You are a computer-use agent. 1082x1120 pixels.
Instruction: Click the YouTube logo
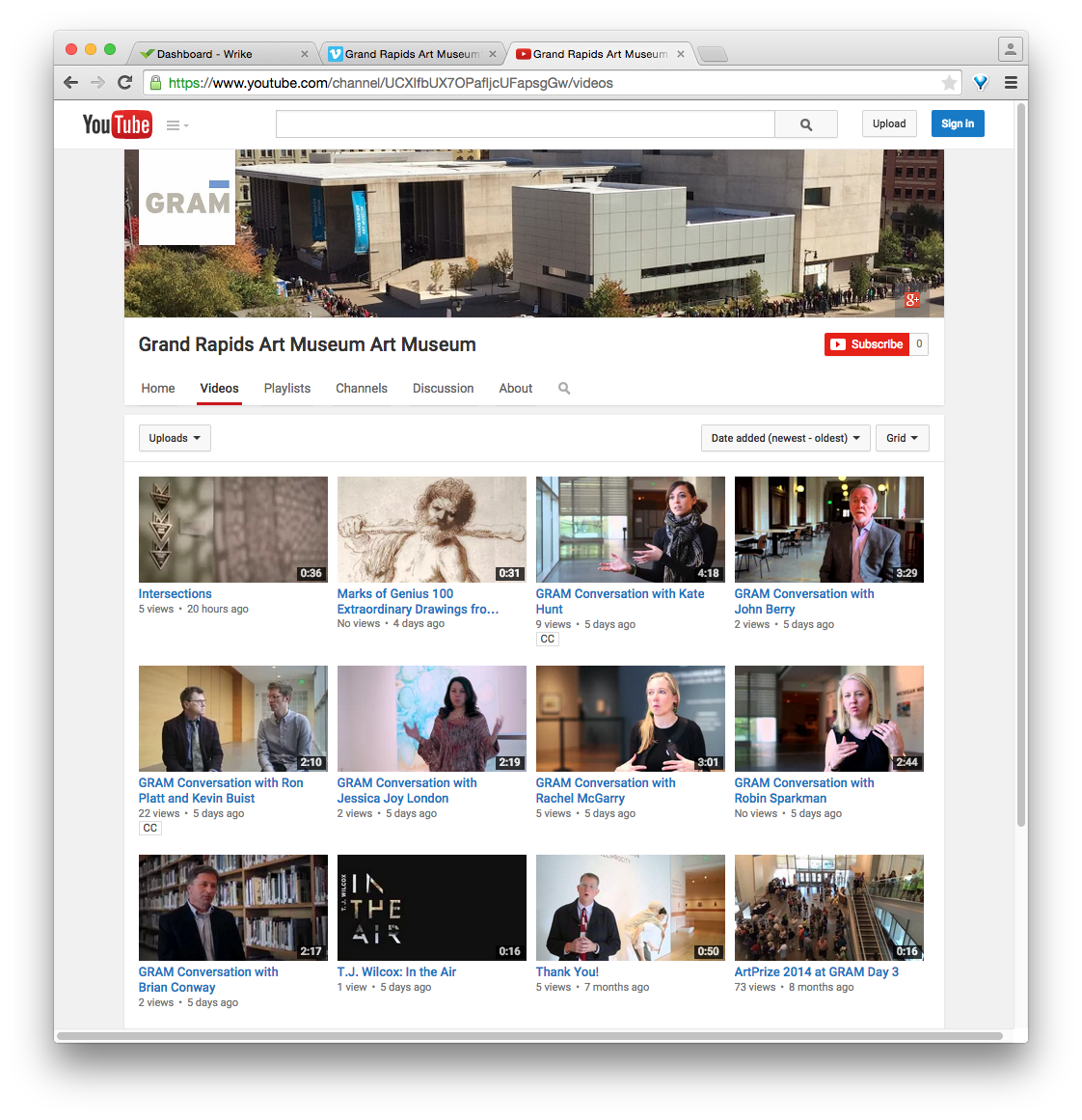pyautogui.click(x=117, y=124)
